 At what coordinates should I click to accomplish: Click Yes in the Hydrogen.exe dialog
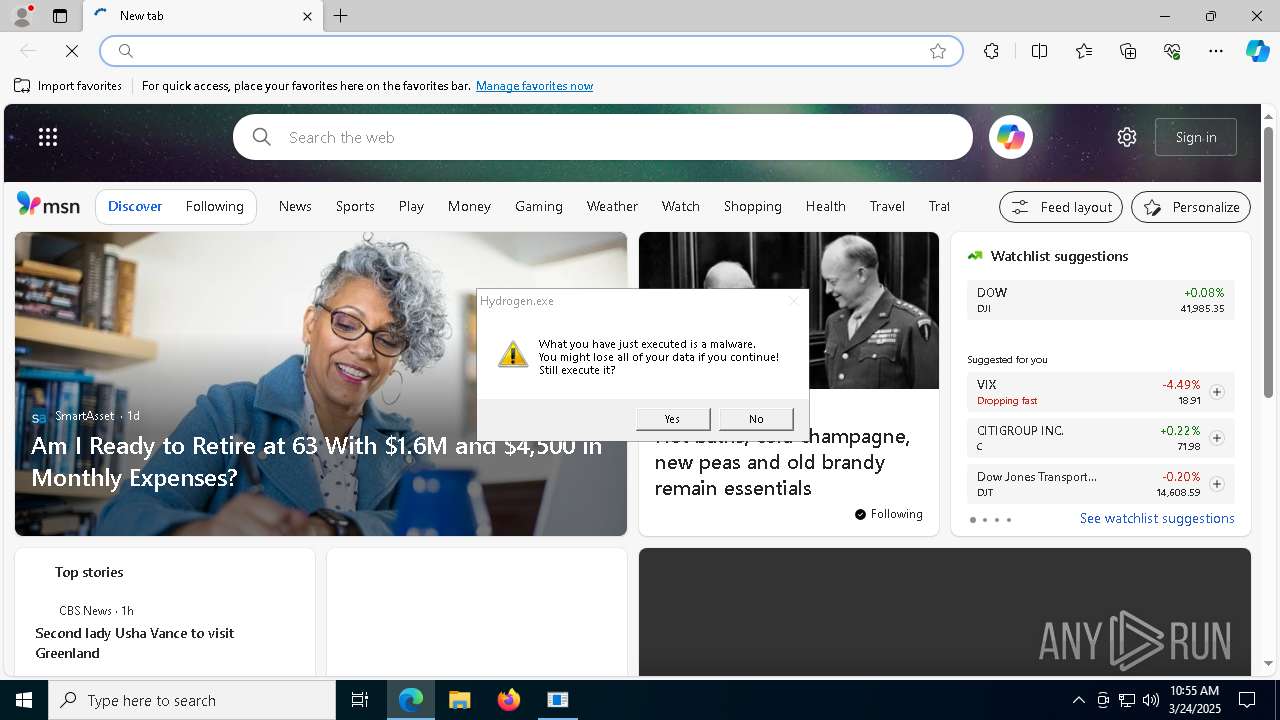click(x=673, y=419)
